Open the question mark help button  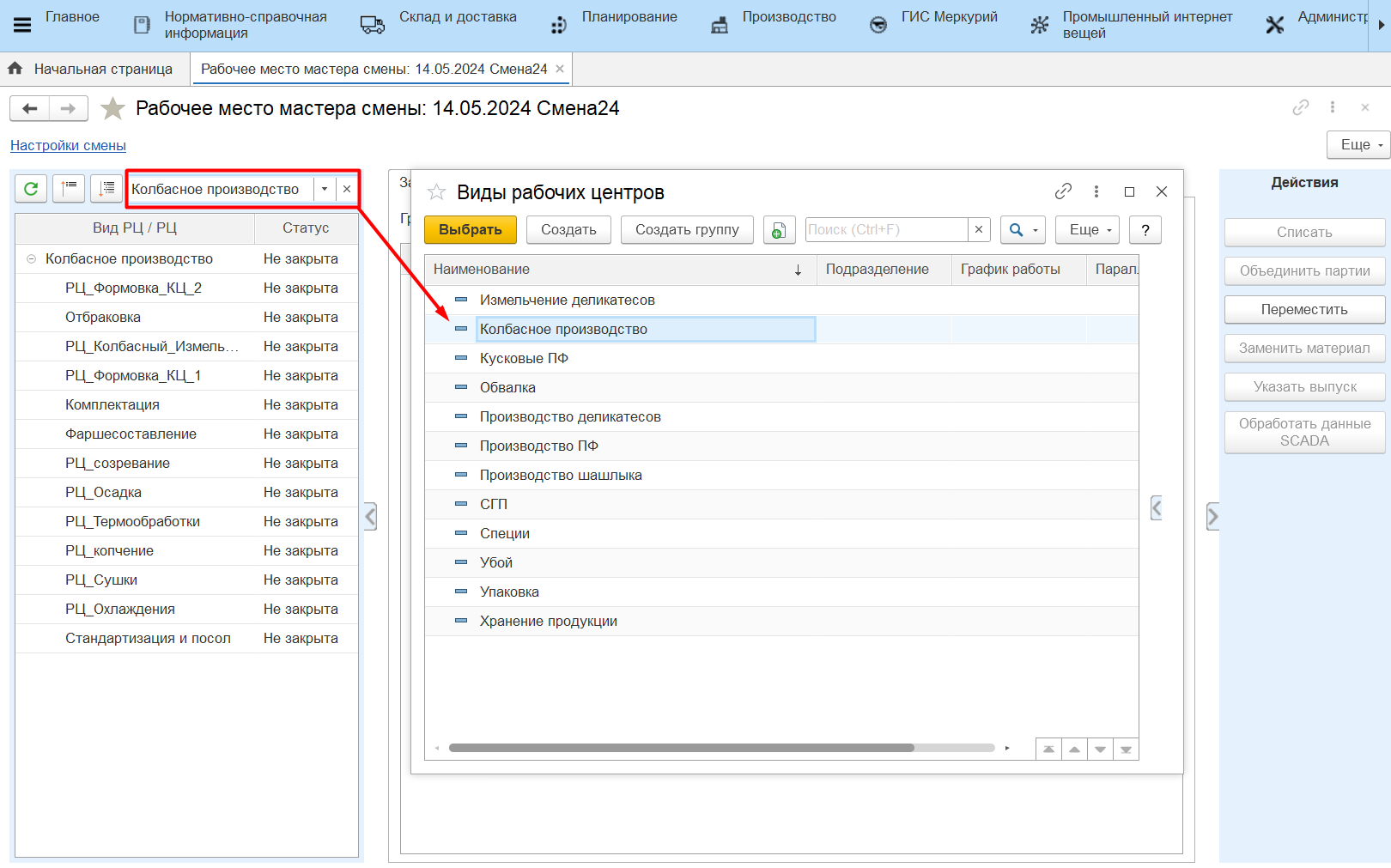(x=1145, y=230)
